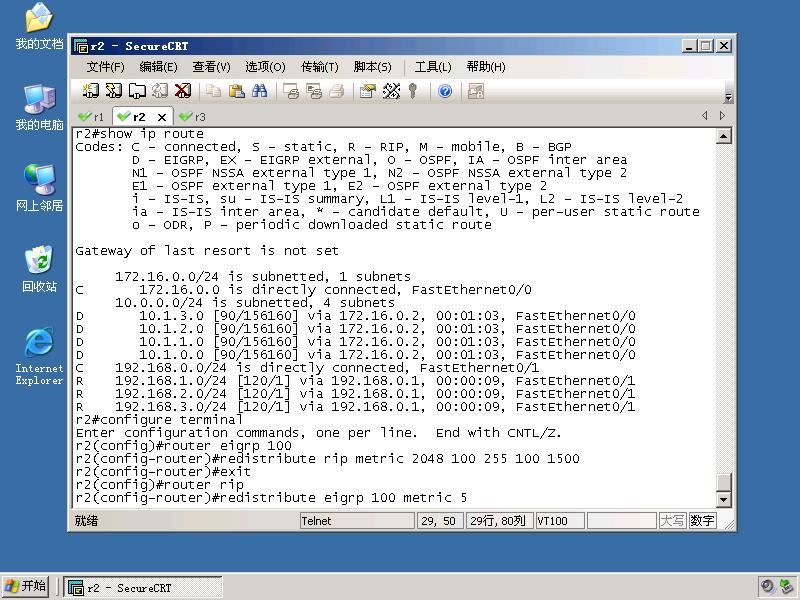Image resolution: width=800 pixels, height=600 pixels.
Task: Click 'Gateway of last resort' line
Action: 207,251
